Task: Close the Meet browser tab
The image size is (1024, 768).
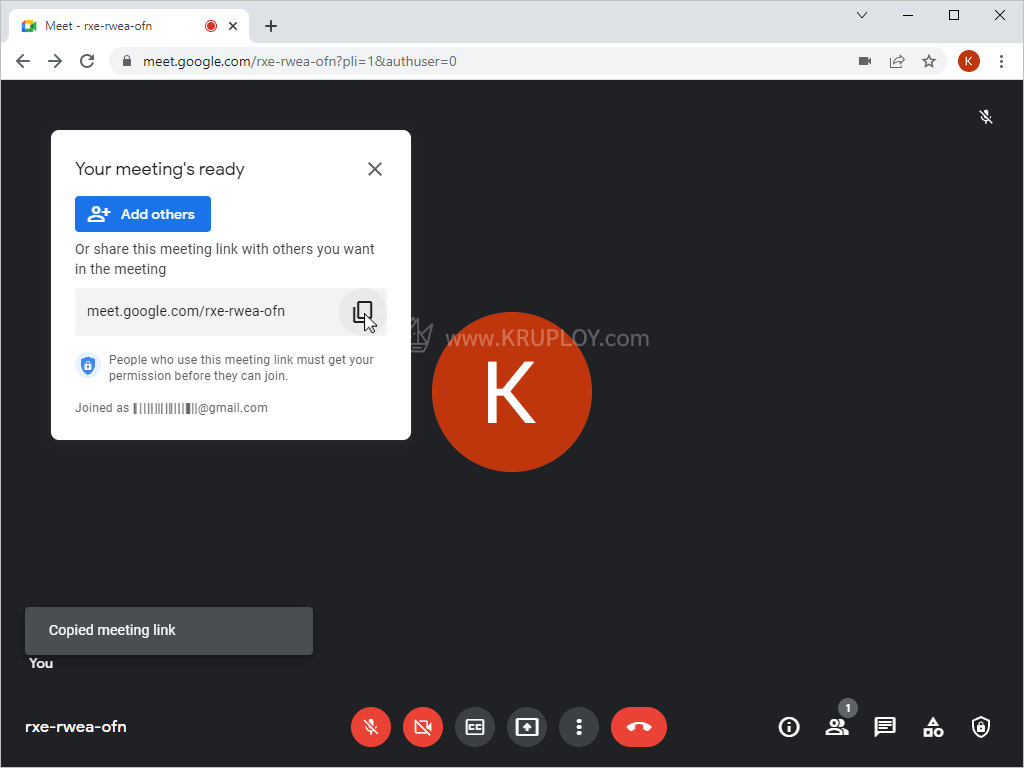Action: coord(233,26)
